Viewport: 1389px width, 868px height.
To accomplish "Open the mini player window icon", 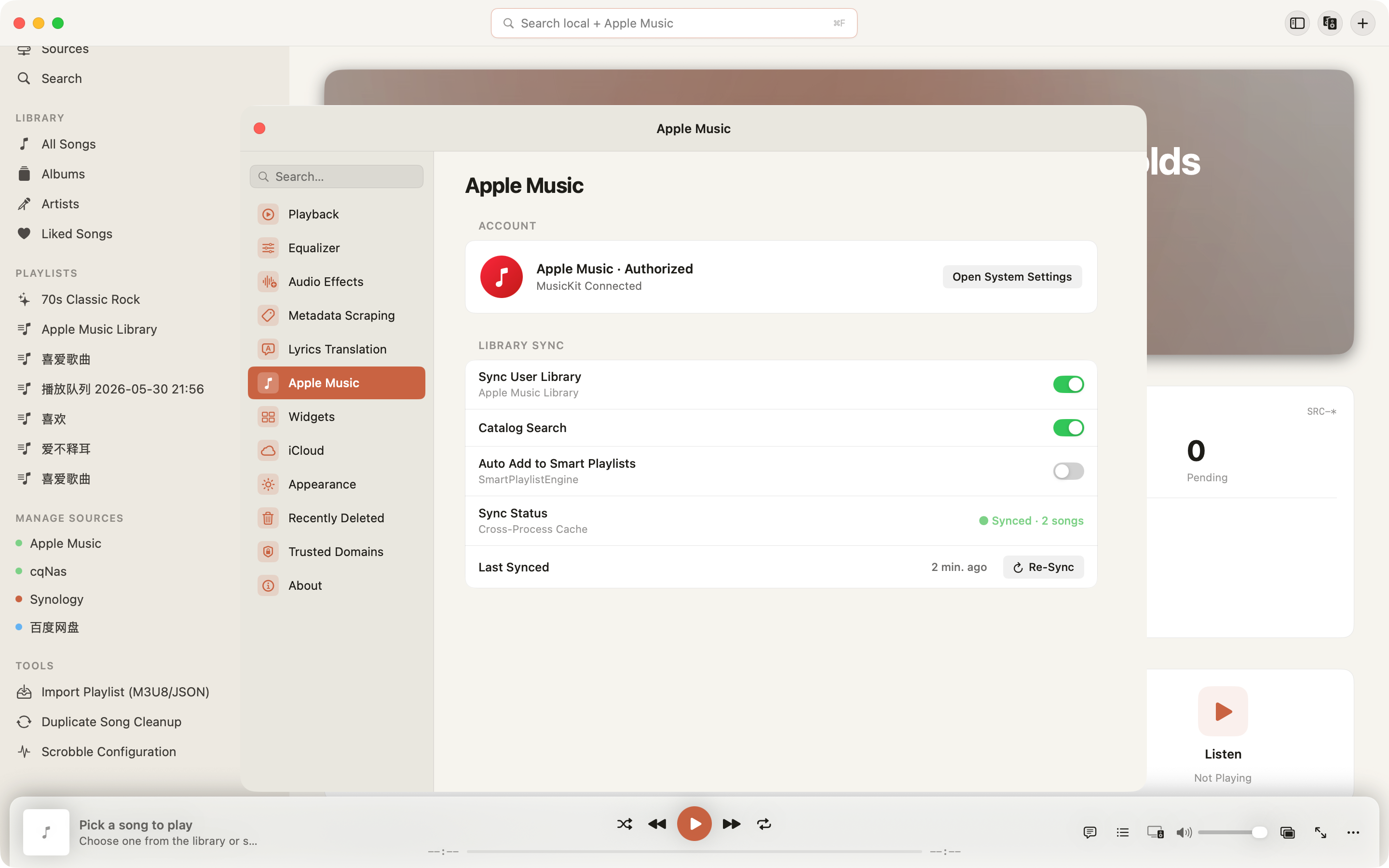I will tap(1287, 832).
